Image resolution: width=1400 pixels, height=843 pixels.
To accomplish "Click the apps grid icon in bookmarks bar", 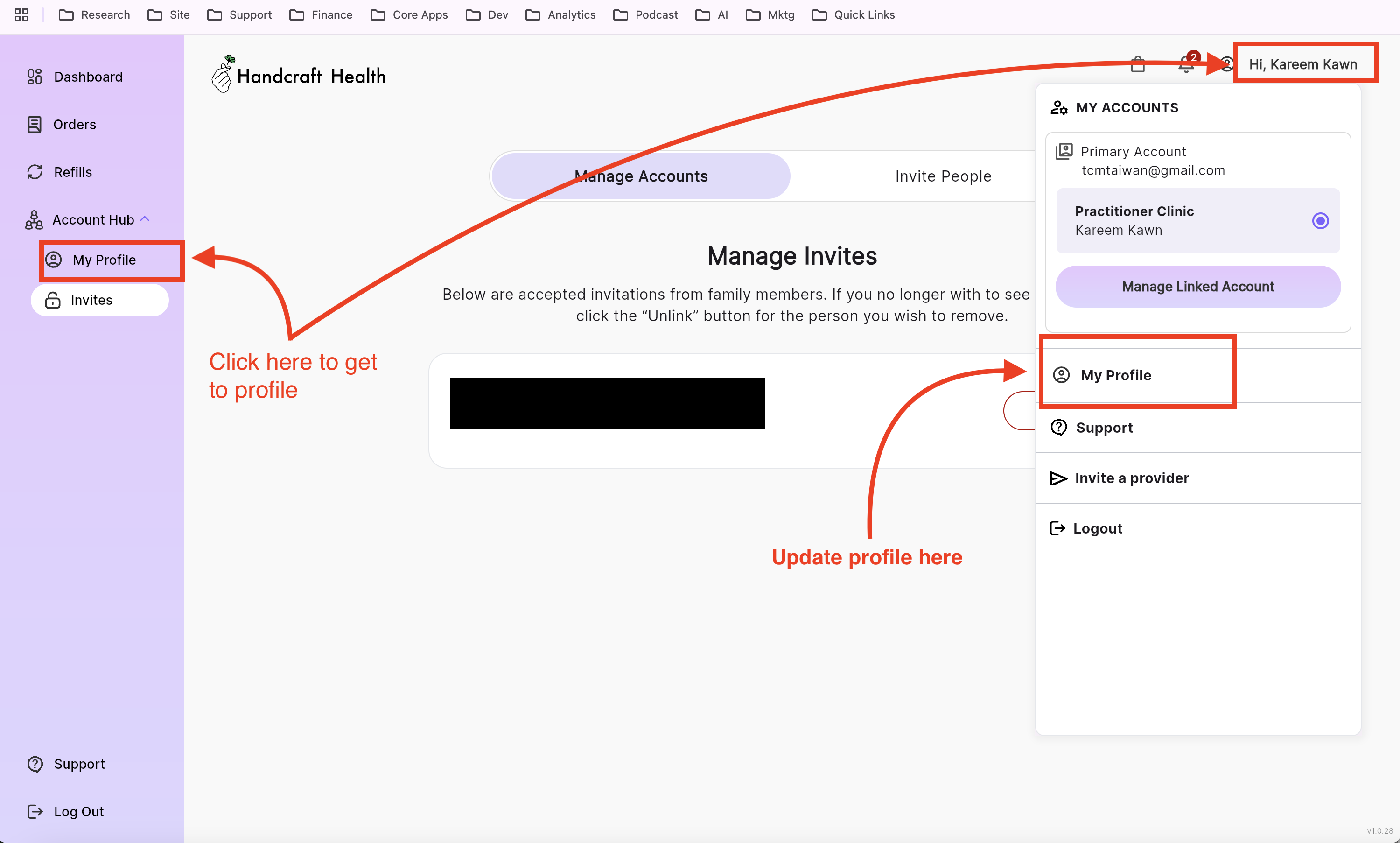I will click(x=21, y=15).
